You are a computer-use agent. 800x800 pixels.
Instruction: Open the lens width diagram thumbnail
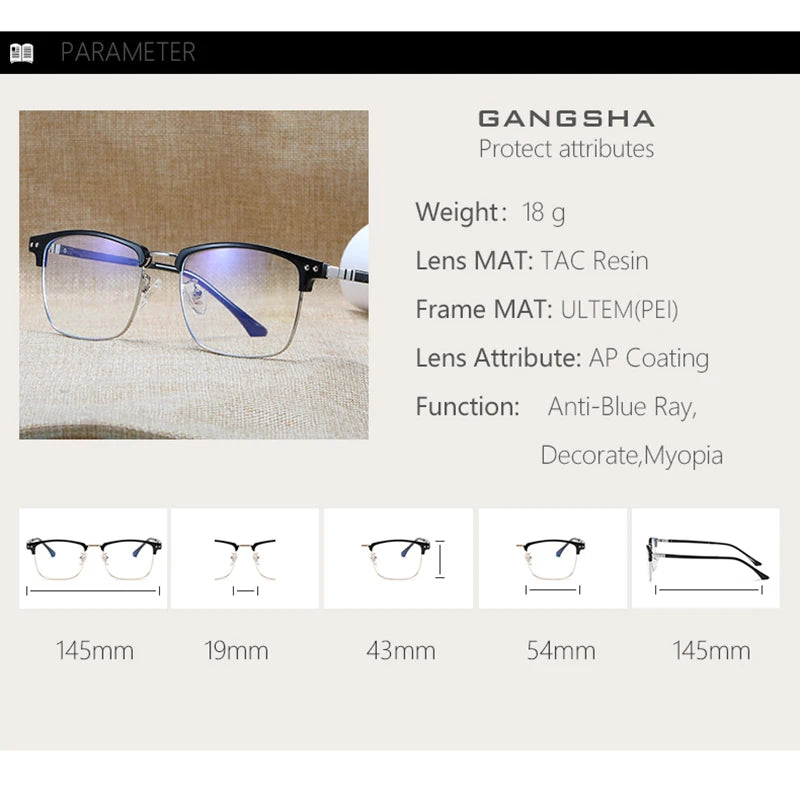[553, 558]
